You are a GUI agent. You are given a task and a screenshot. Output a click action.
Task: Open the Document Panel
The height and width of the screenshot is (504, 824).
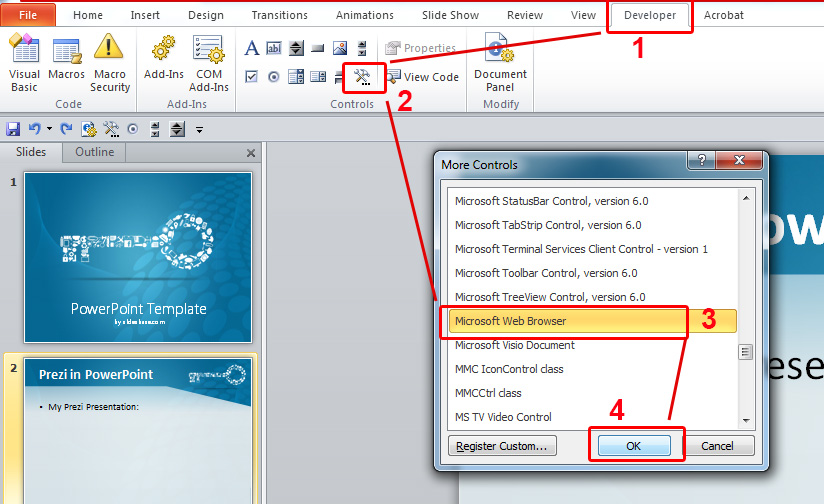[500, 64]
